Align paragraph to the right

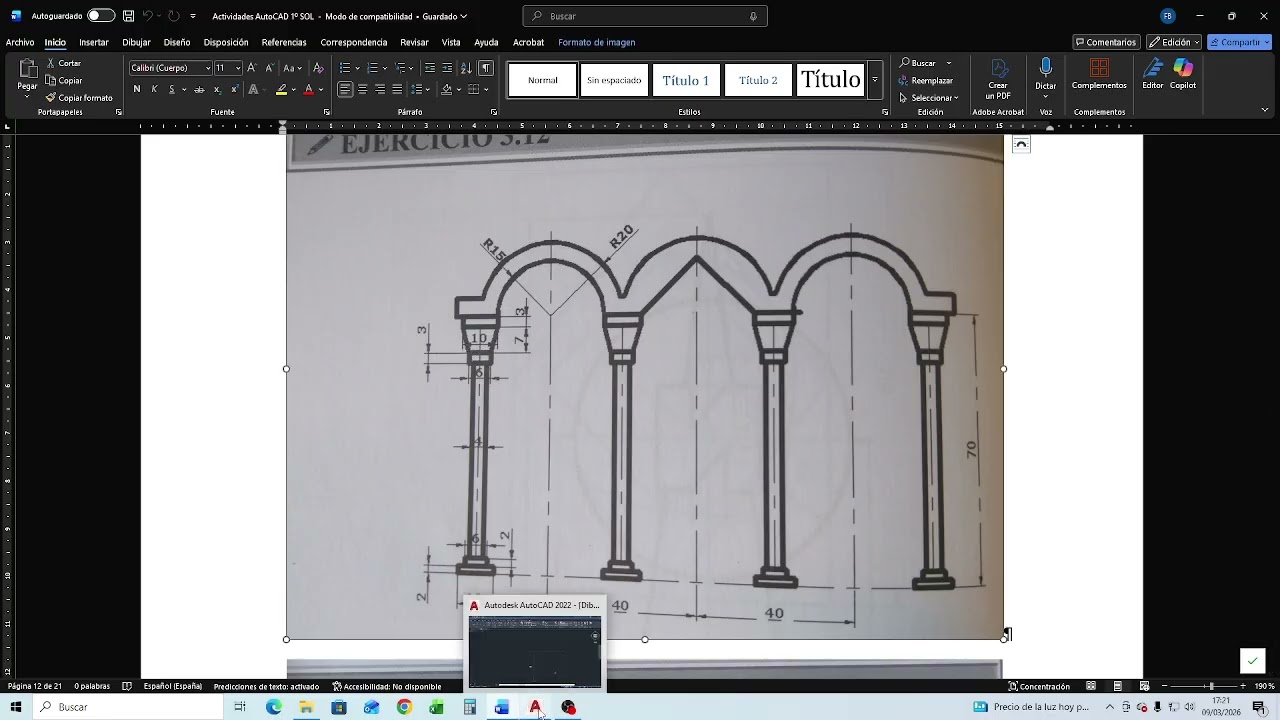tap(380, 89)
